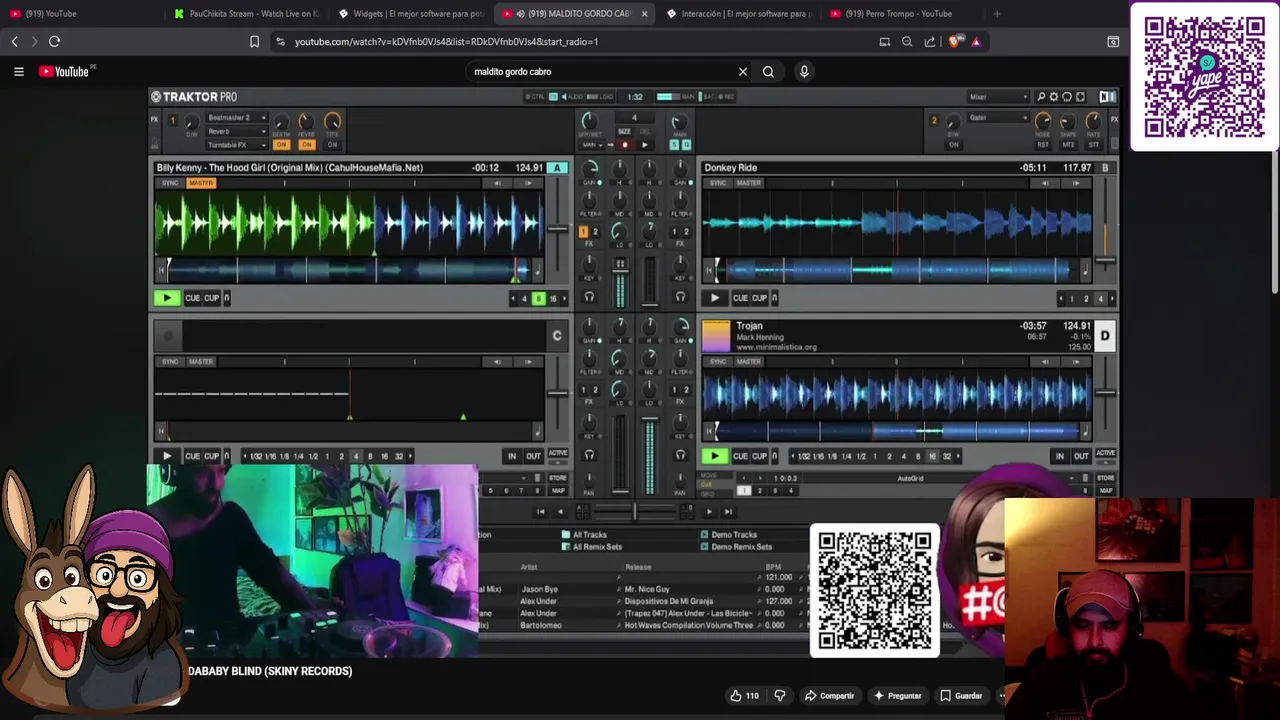This screenshot has width=1280, height=720.
Task: Toggle SYNC on deck D Trojan
Action: point(717,362)
